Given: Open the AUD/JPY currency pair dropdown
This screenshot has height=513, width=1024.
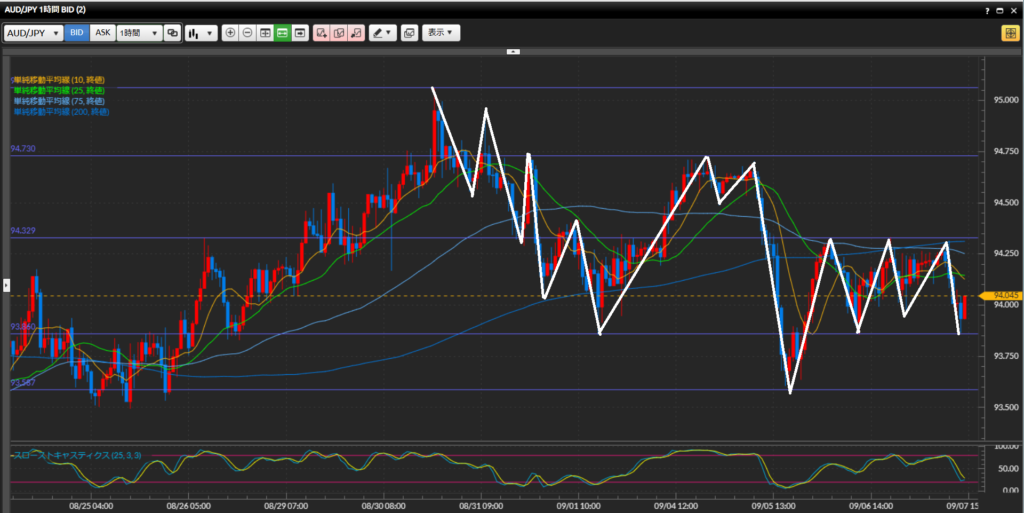Looking at the screenshot, I should (34, 33).
